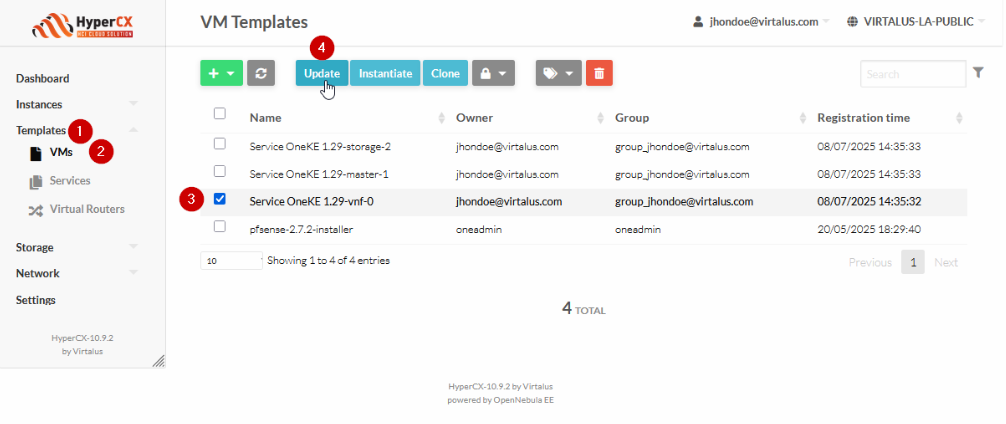Tick checkbox for Service OneKE 1.29-storage-2
The width and height of the screenshot is (1006, 424).
click(220, 145)
